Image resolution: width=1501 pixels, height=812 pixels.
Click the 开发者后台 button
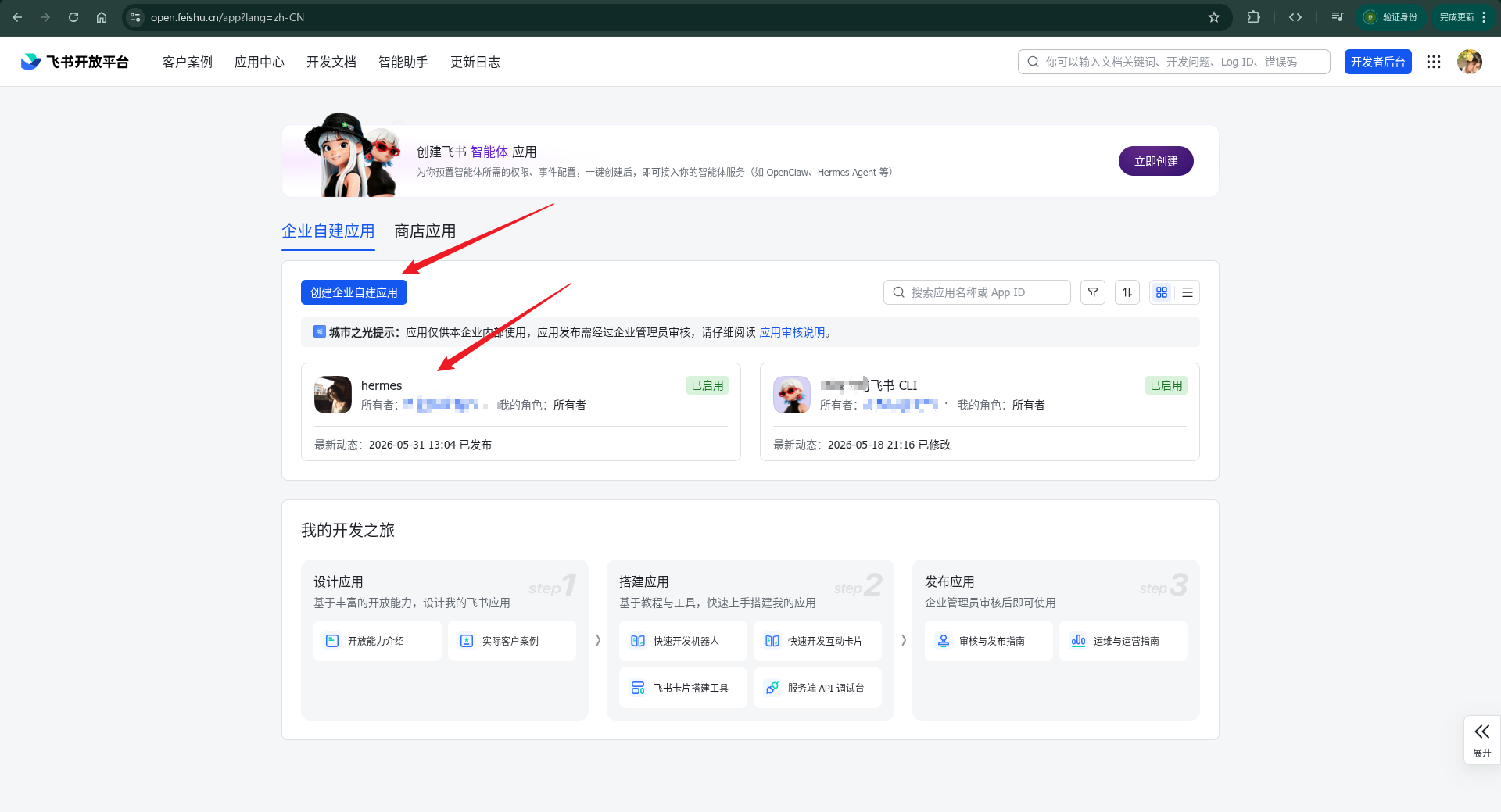[x=1377, y=62]
